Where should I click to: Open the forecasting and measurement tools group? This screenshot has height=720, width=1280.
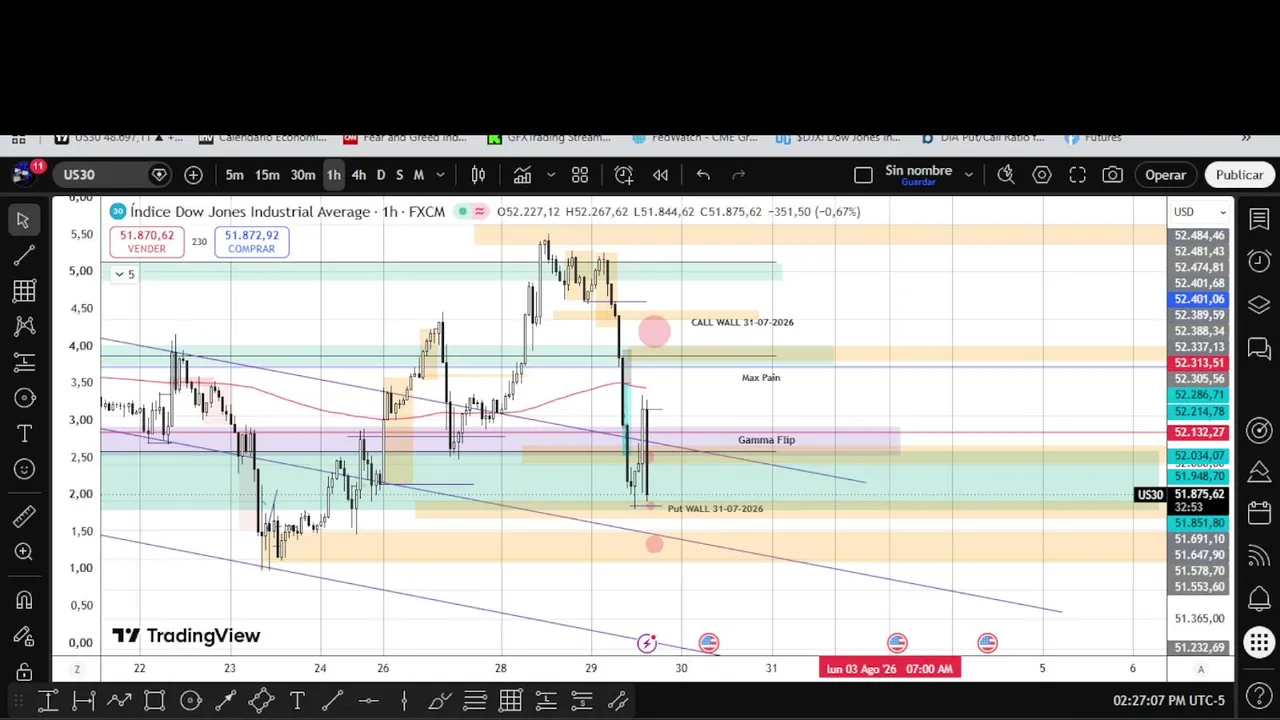click(x=23, y=362)
